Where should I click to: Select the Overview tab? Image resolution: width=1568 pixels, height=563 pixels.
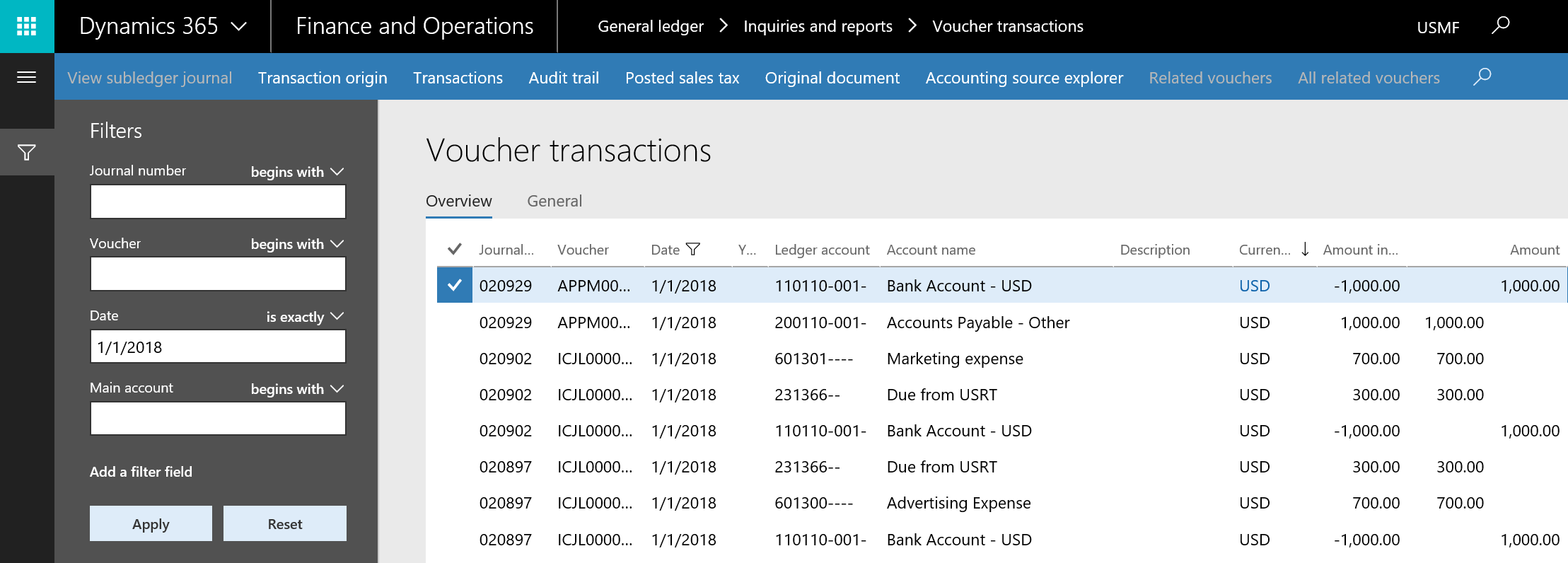click(459, 201)
